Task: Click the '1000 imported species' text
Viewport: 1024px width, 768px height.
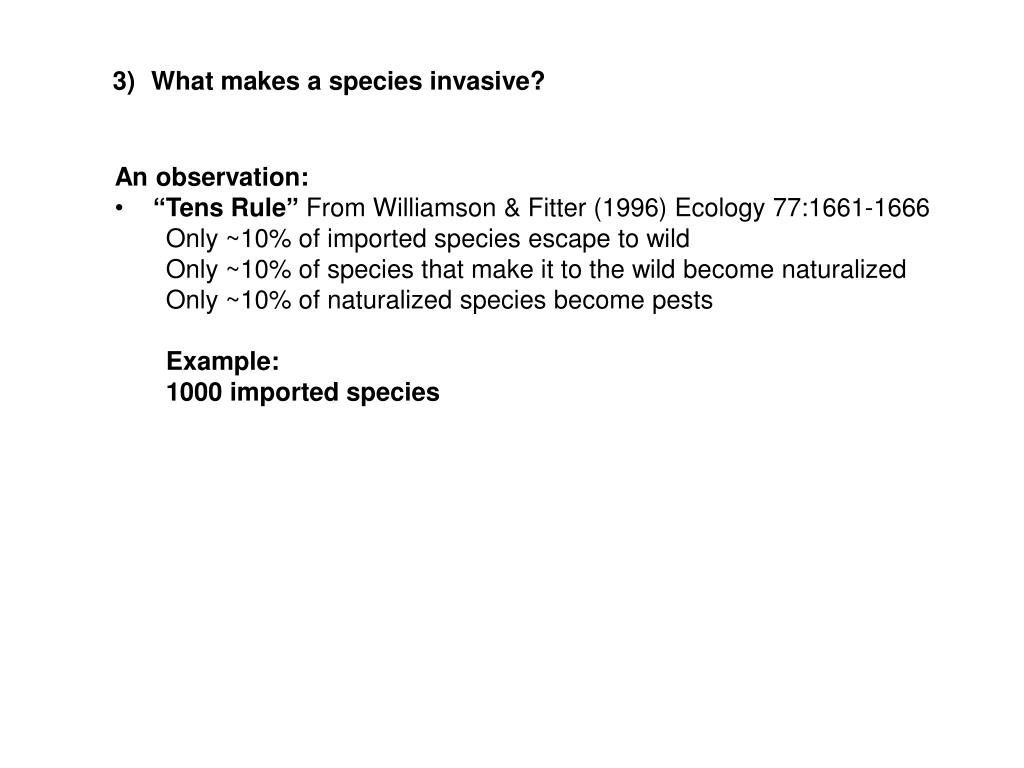Action: click(302, 392)
